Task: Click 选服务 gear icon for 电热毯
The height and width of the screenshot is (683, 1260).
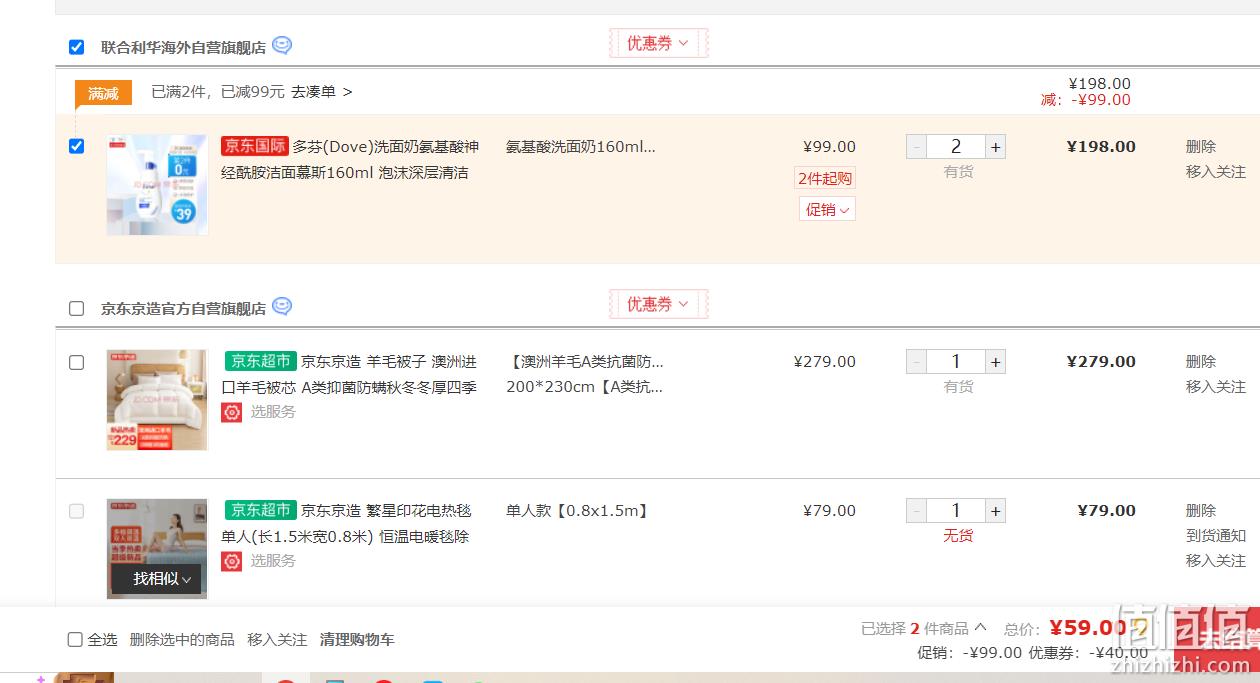Action: pyautogui.click(x=232, y=561)
